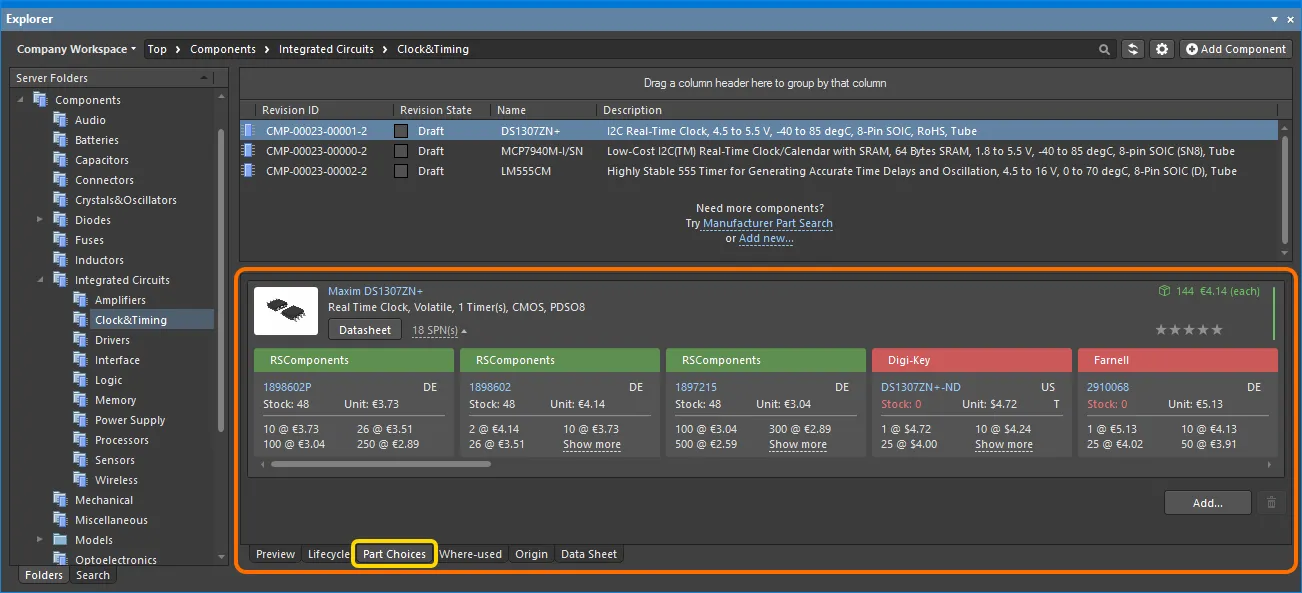Click the Logic folder icon
Image resolution: width=1302 pixels, height=593 pixels.
pyautogui.click(x=81, y=380)
